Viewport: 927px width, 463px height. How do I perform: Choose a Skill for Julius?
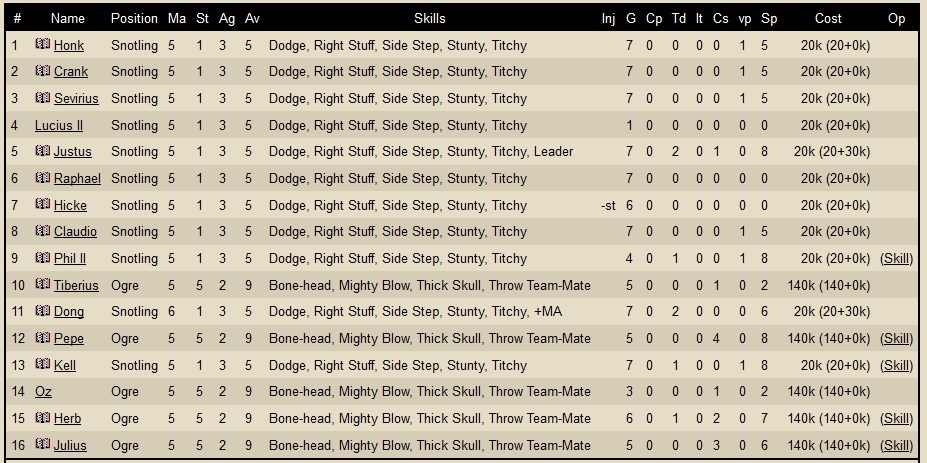(x=896, y=445)
